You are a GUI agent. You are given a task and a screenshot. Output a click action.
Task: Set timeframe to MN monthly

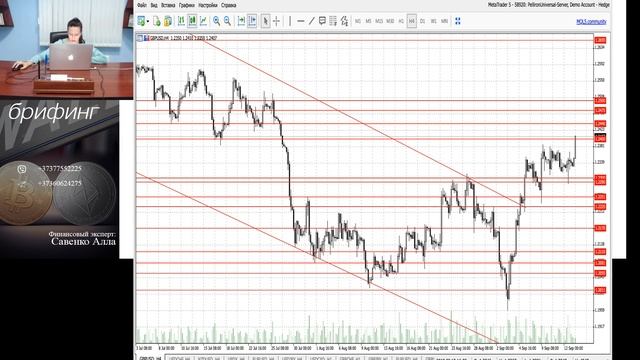click(444, 21)
